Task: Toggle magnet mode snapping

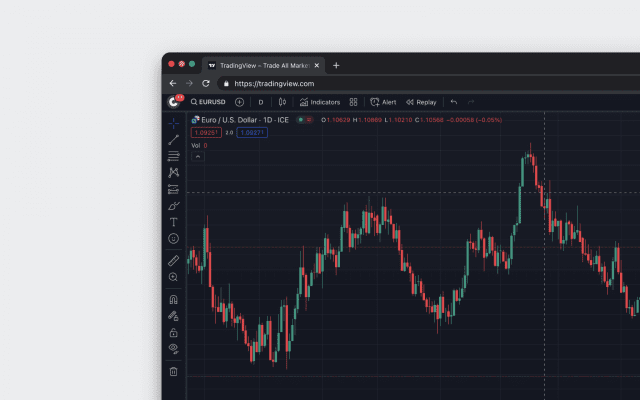Action: pos(173,298)
